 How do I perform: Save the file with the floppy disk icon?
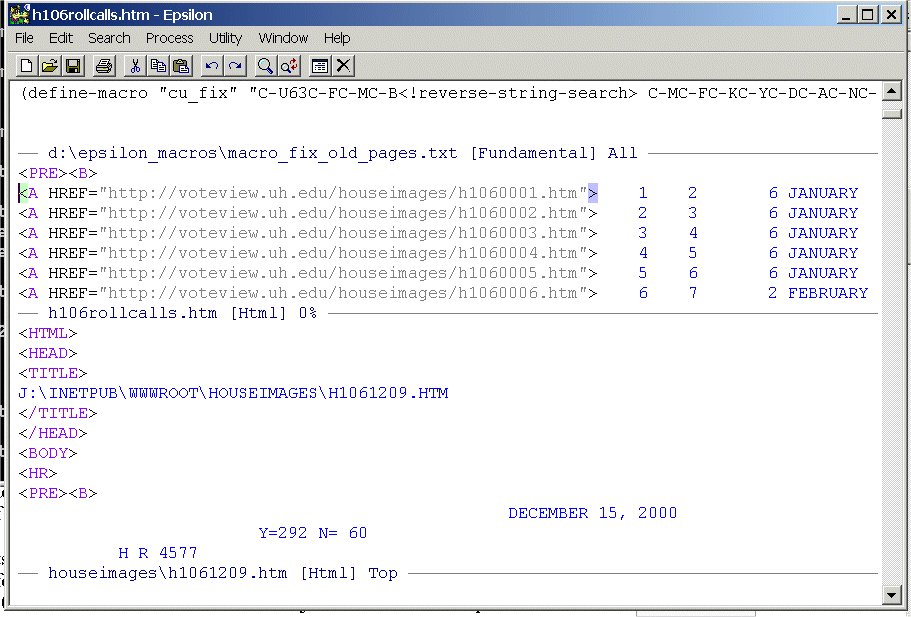click(73, 66)
